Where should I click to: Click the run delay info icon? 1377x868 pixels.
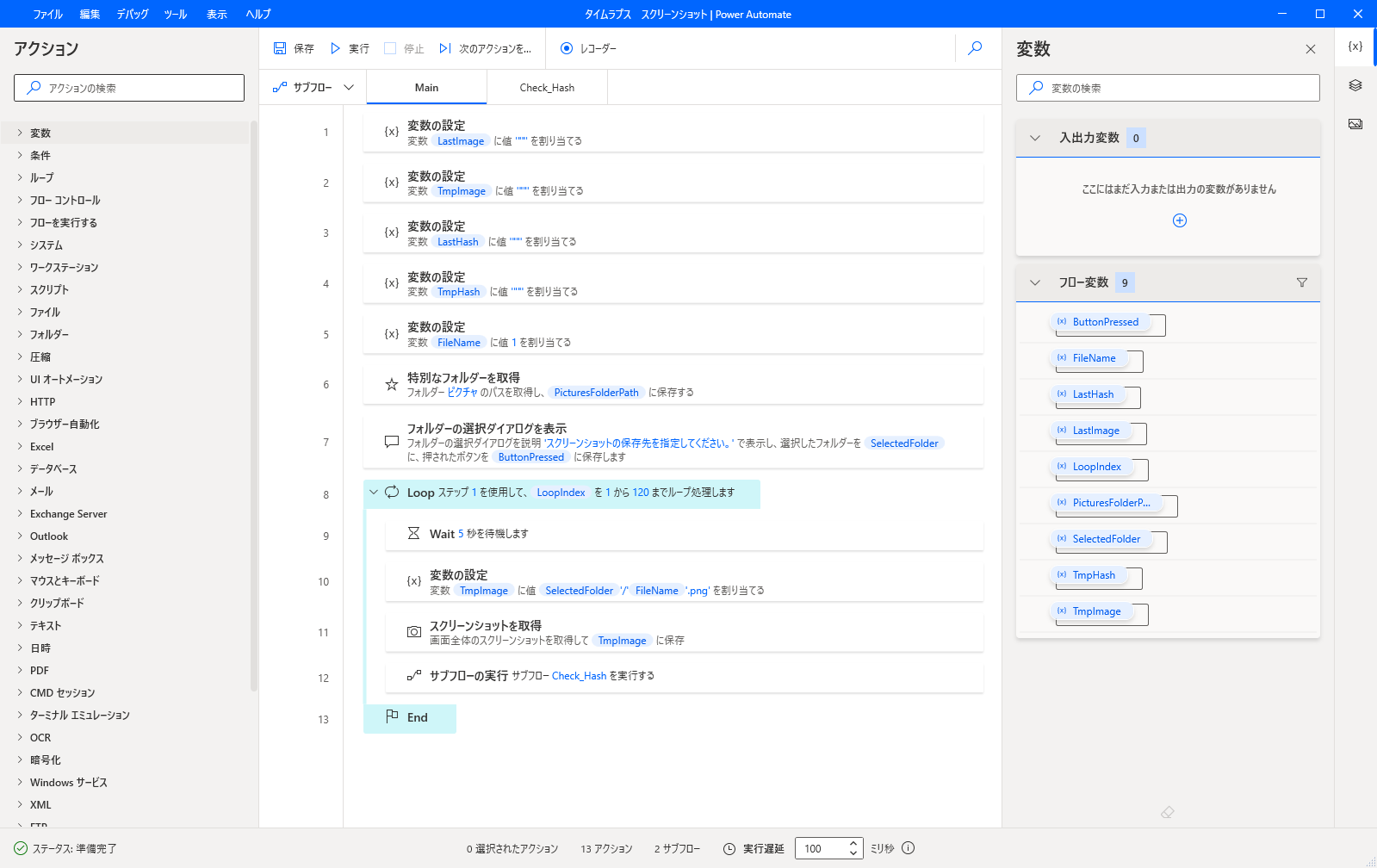[908, 848]
